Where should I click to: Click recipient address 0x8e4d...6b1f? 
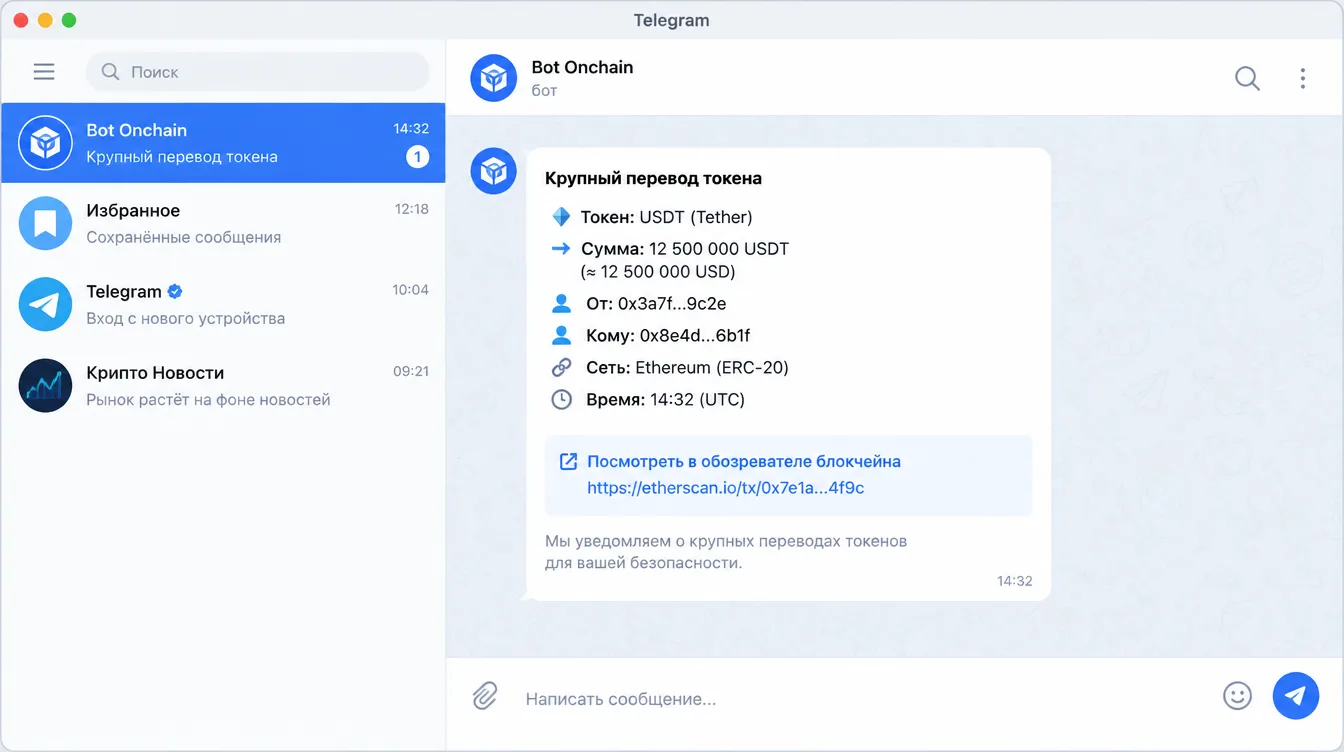tap(695, 335)
